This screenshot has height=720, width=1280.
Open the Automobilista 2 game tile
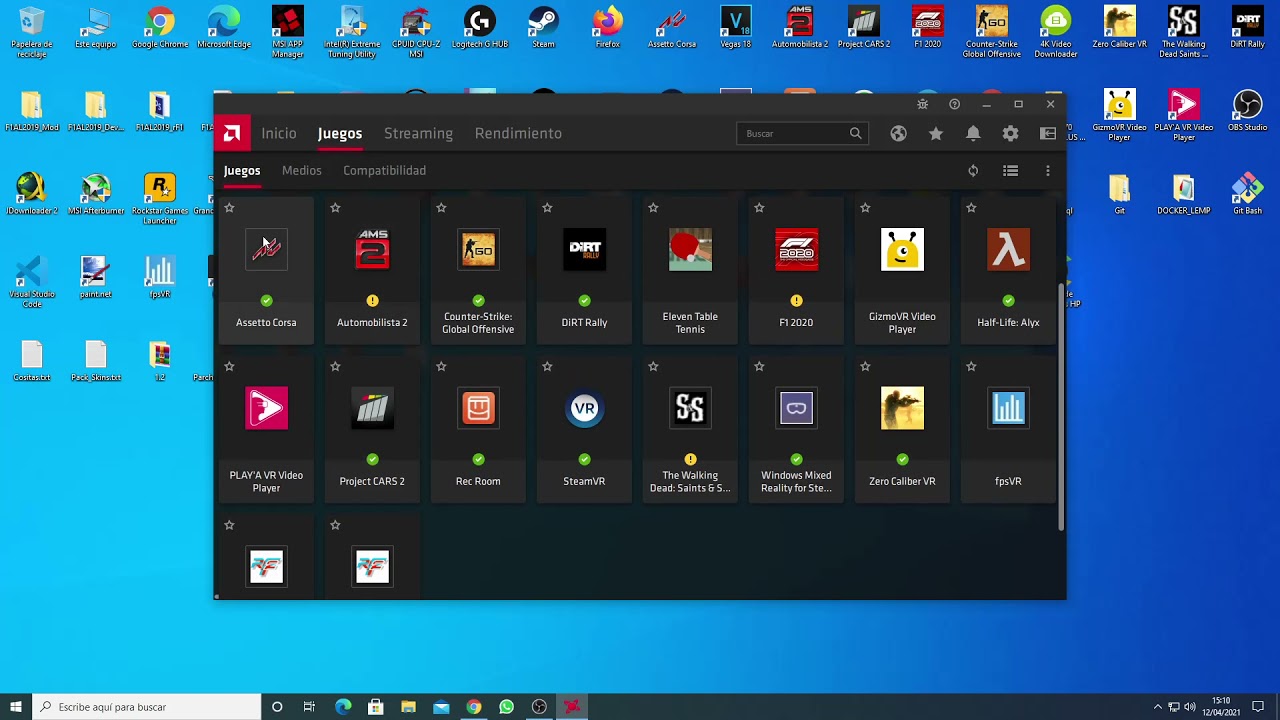click(372, 269)
